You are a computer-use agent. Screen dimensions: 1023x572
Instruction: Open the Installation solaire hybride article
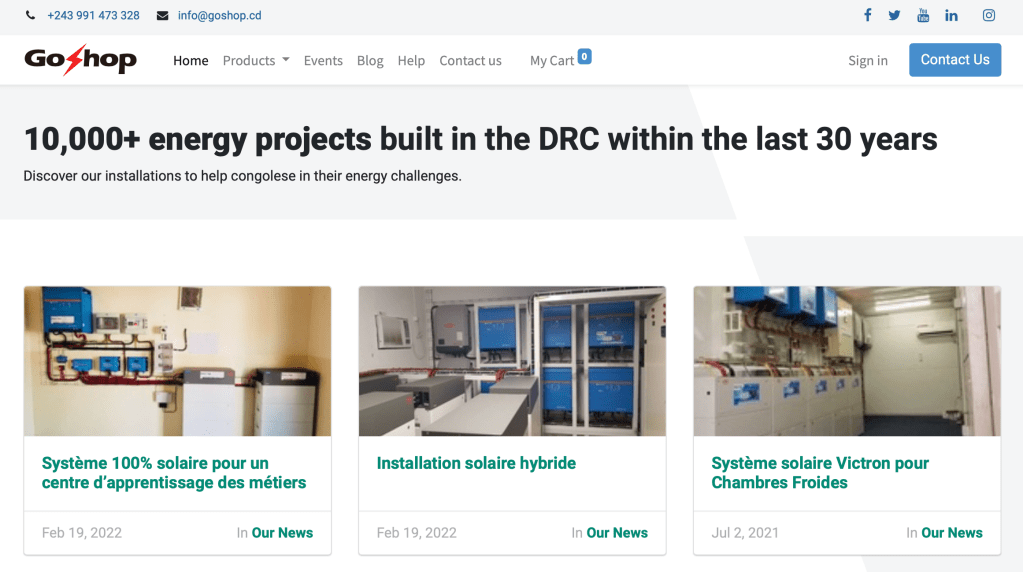pyautogui.click(x=476, y=463)
